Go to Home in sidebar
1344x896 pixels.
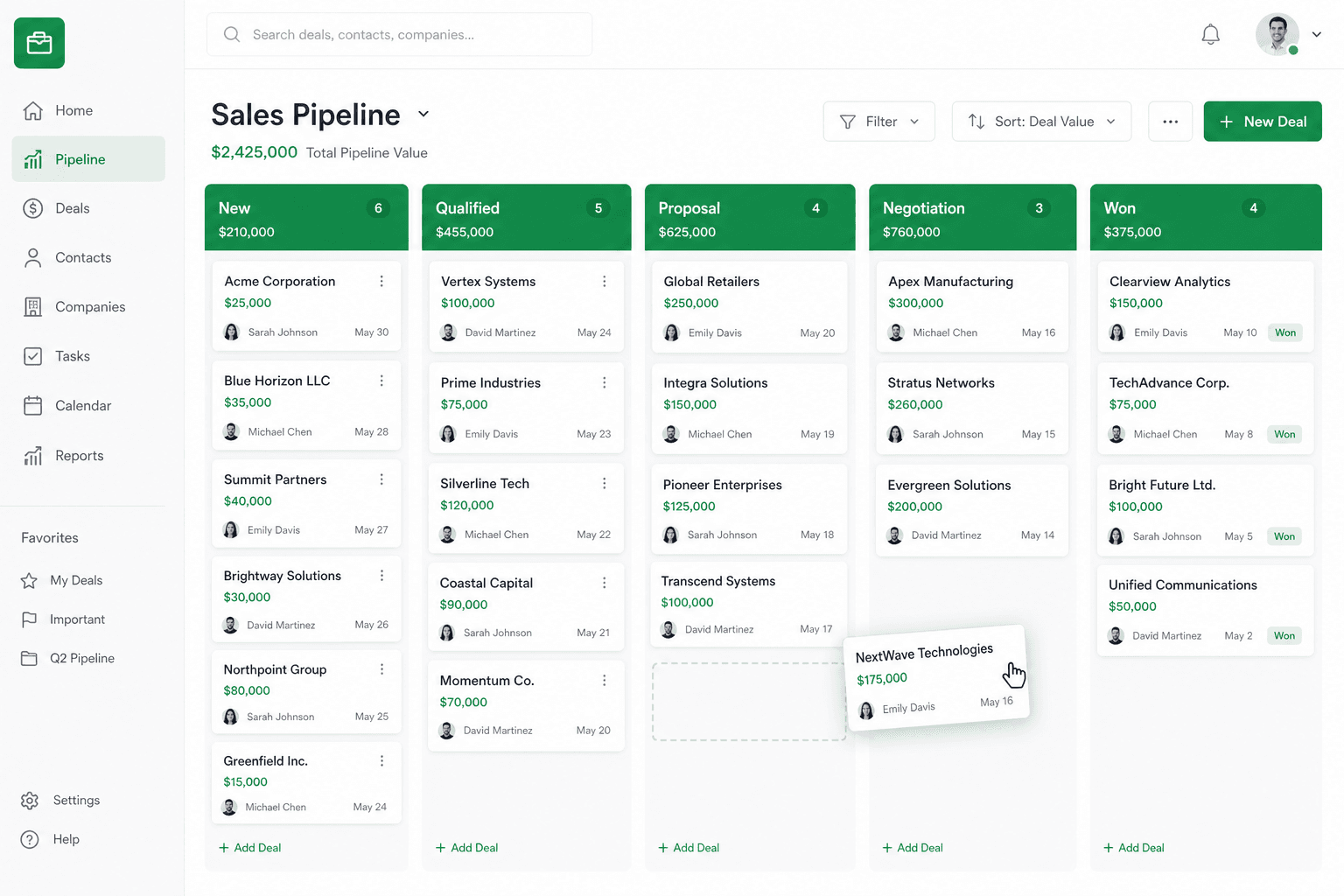[88, 110]
